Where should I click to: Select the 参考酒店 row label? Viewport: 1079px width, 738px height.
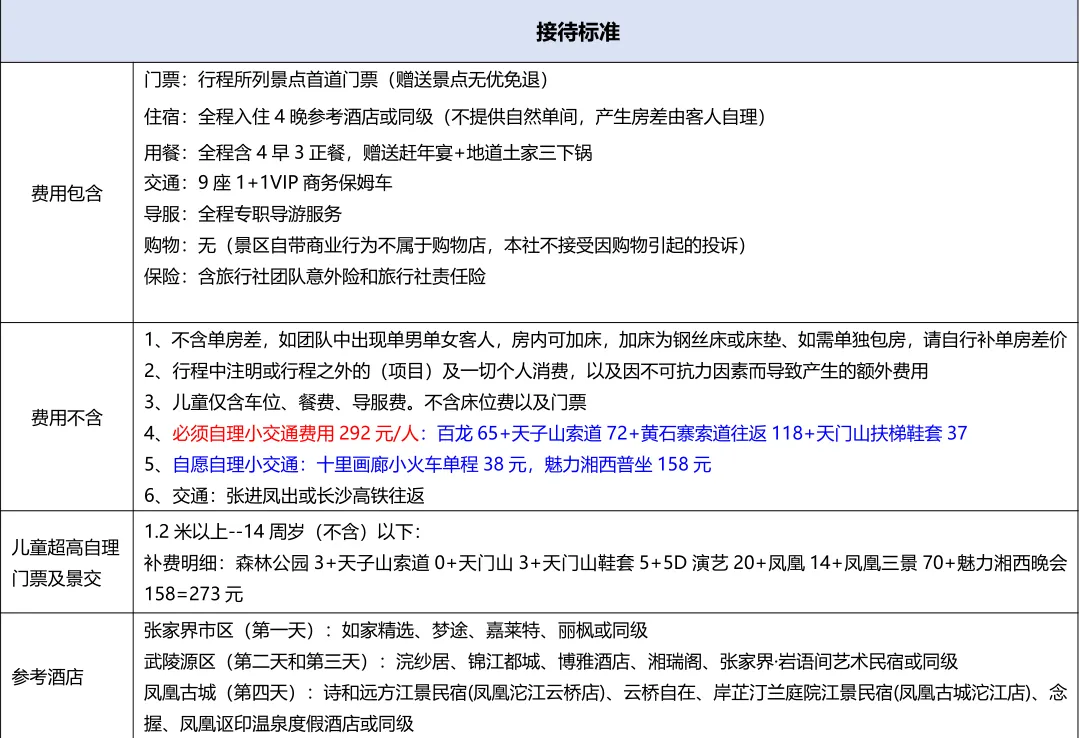pos(47,677)
